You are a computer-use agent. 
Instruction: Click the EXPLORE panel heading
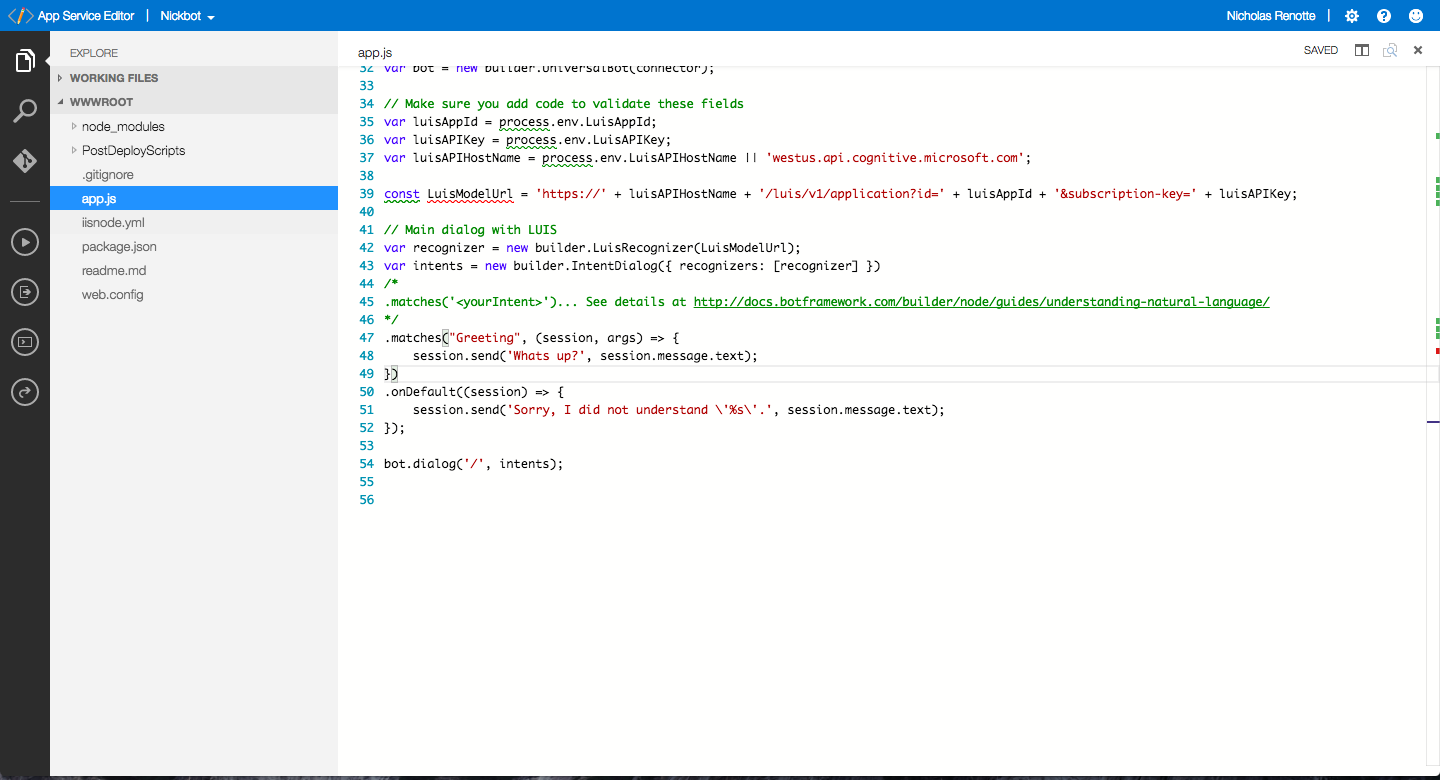(94, 53)
